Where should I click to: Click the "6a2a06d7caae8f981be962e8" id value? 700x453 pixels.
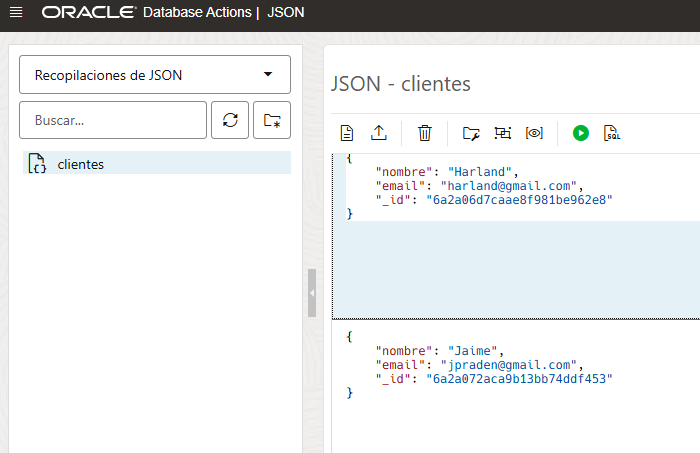[x=519, y=199]
